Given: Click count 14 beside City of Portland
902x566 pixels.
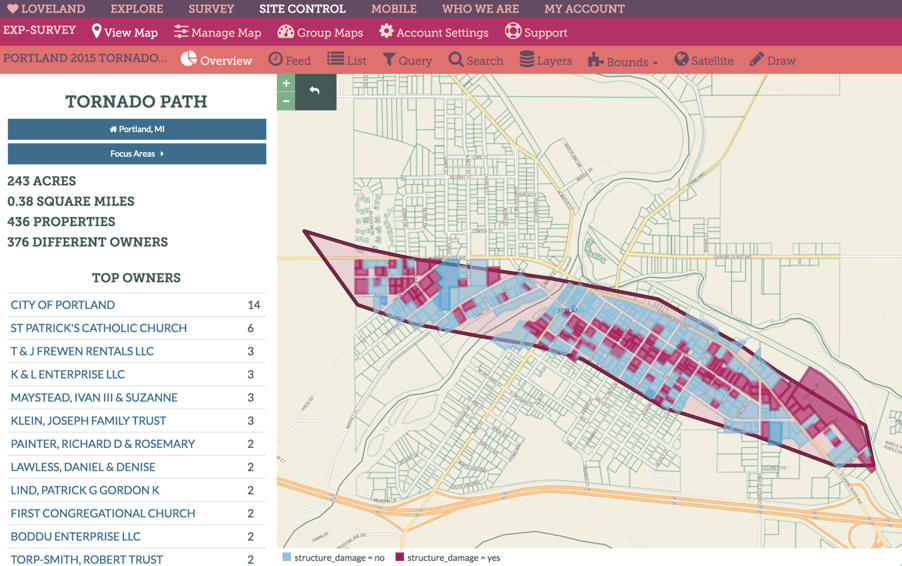Looking at the screenshot, I should tap(254, 305).
